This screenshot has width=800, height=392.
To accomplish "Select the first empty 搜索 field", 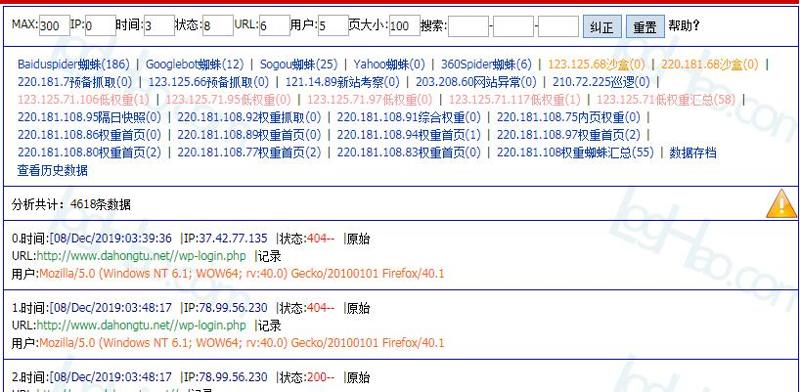I will [x=468, y=26].
